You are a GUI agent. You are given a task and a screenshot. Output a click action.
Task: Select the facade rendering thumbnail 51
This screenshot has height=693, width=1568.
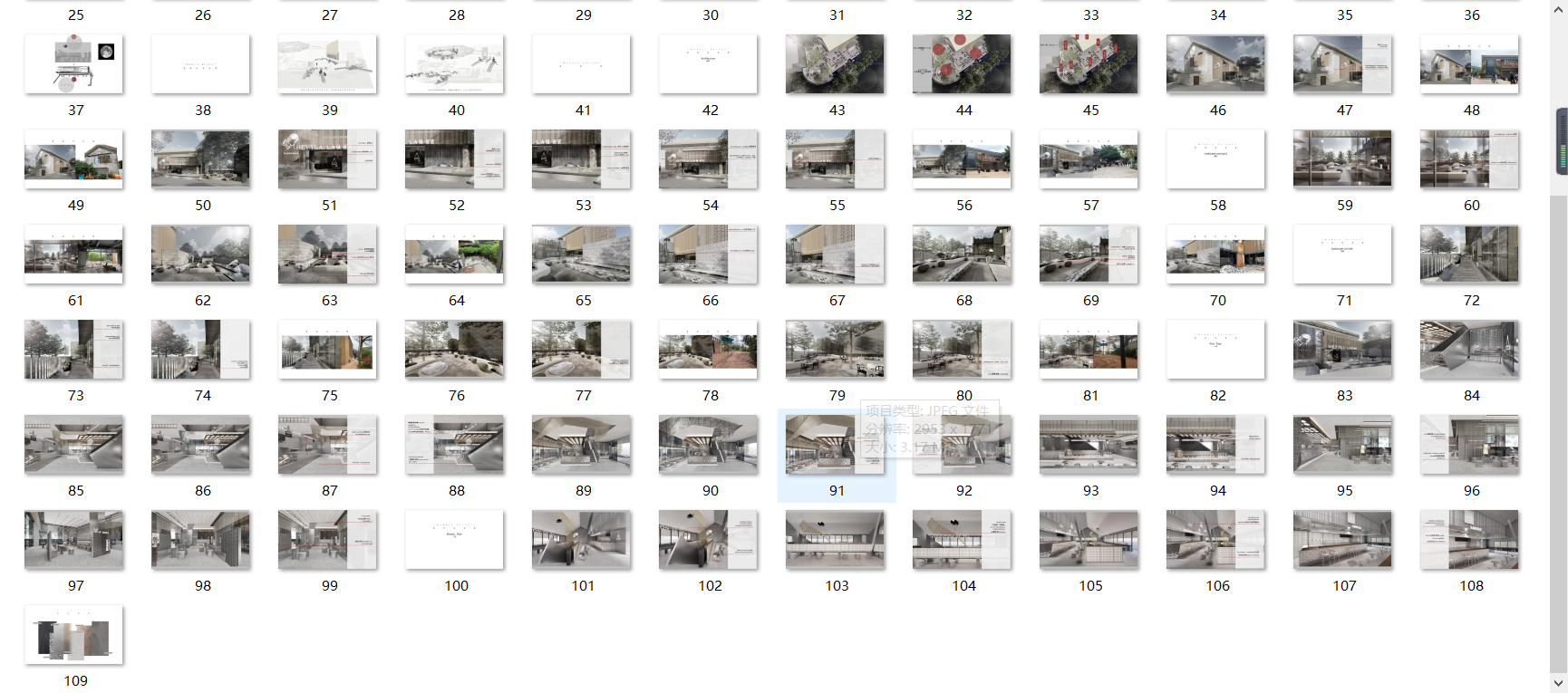tap(327, 159)
